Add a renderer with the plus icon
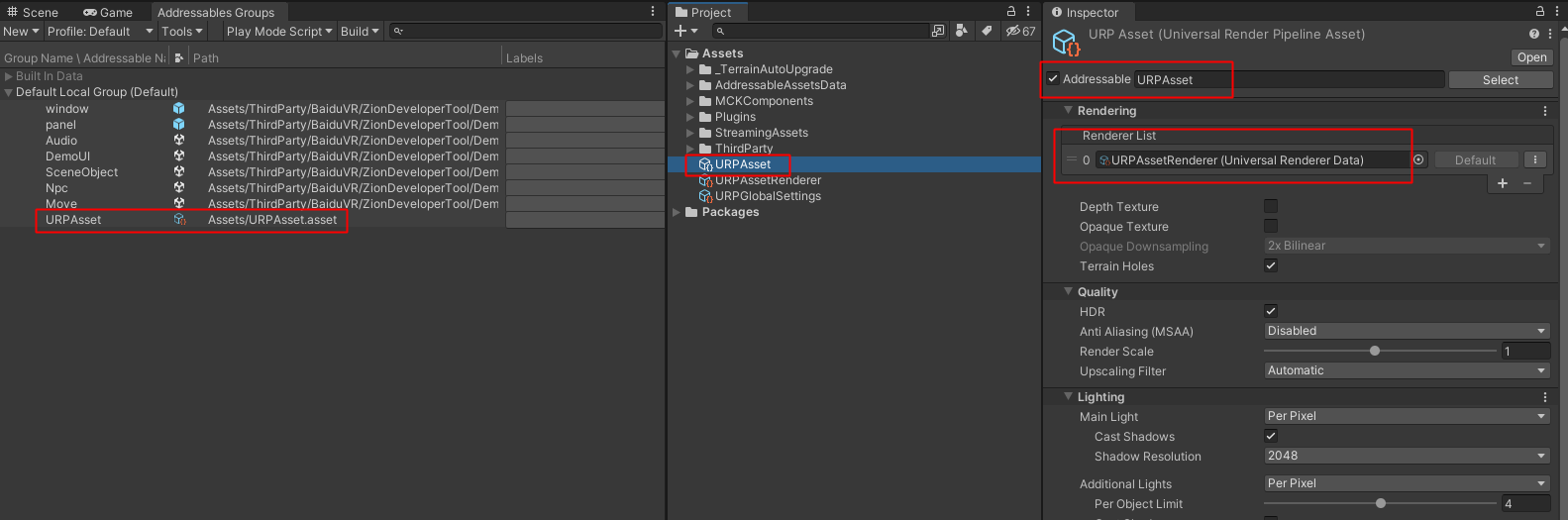This screenshot has width=1568, height=520. pos(1503,183)
